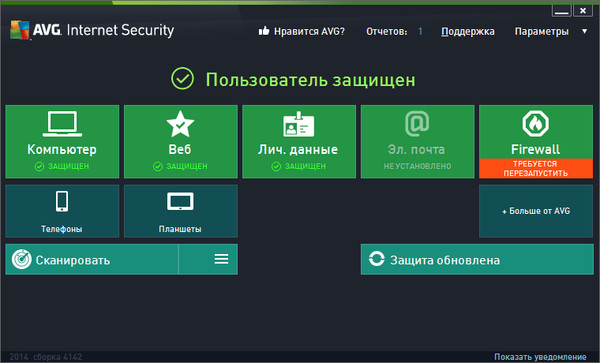Click the Телефоны label
This screenshot has width=600, height=363.
coord(62,229)
